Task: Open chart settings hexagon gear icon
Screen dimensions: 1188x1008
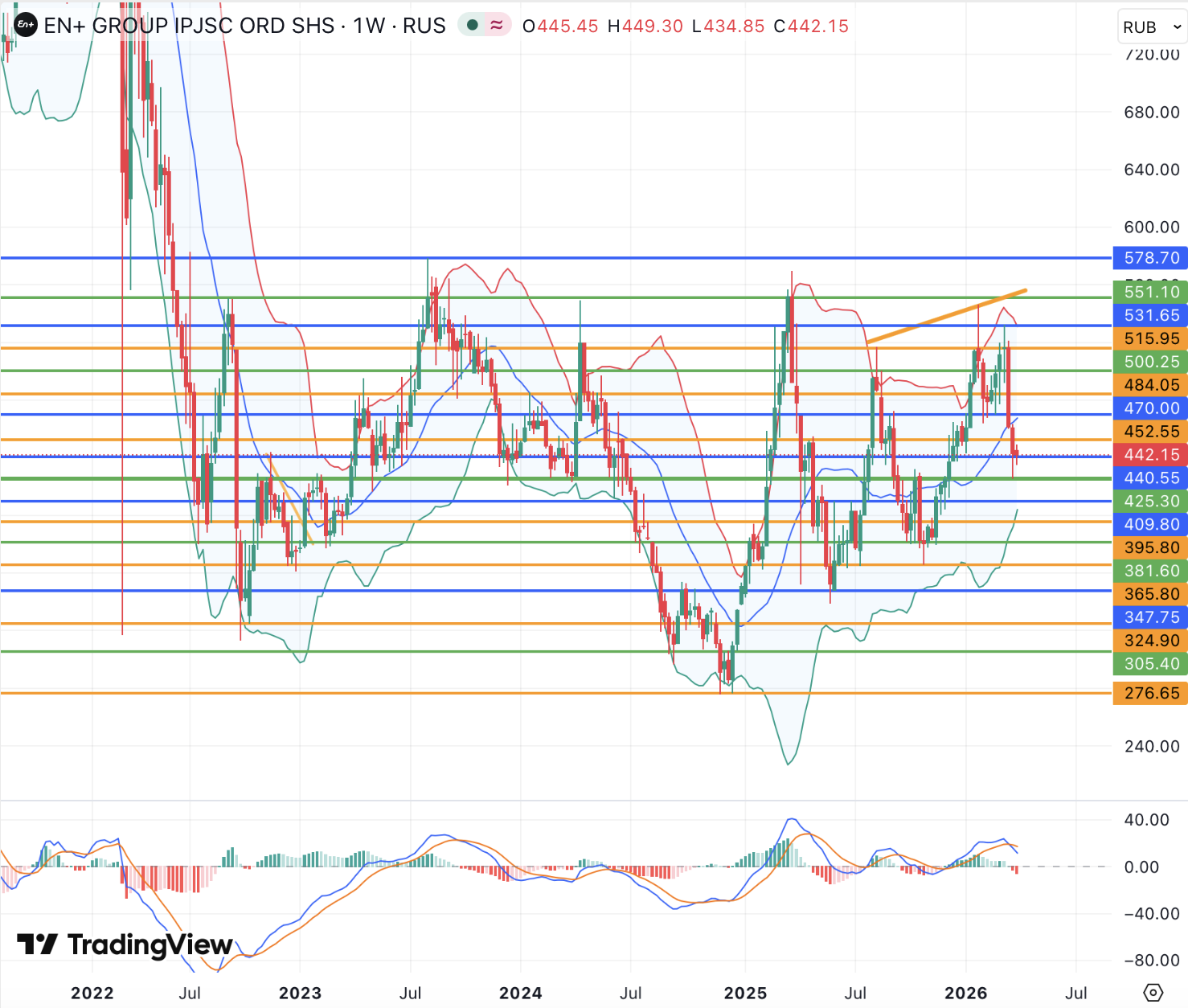Action: [x=1153, y=992]
